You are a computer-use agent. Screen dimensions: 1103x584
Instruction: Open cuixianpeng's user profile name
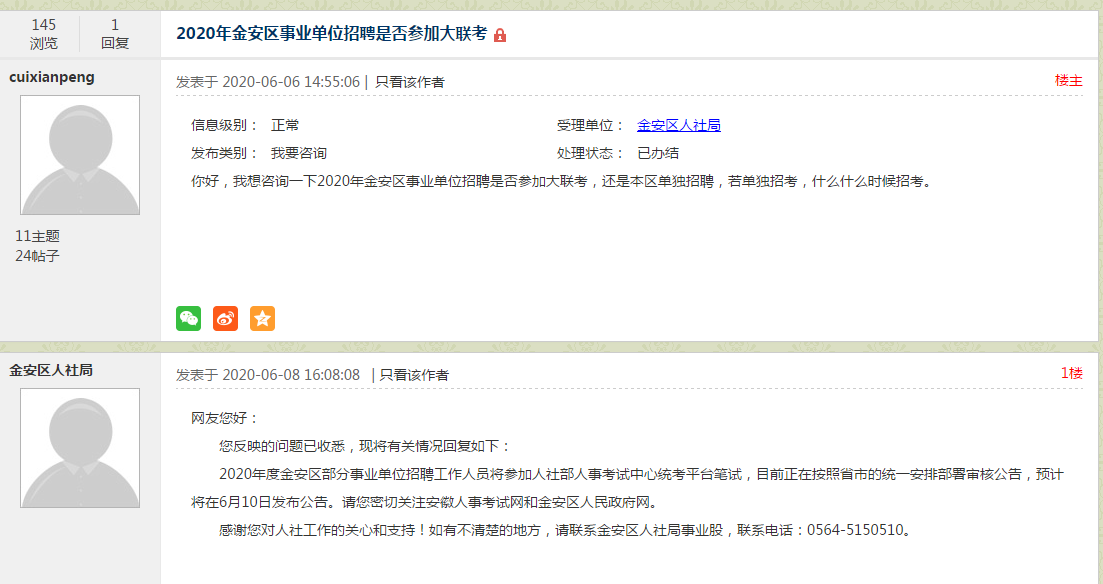(x=52, y=77)
